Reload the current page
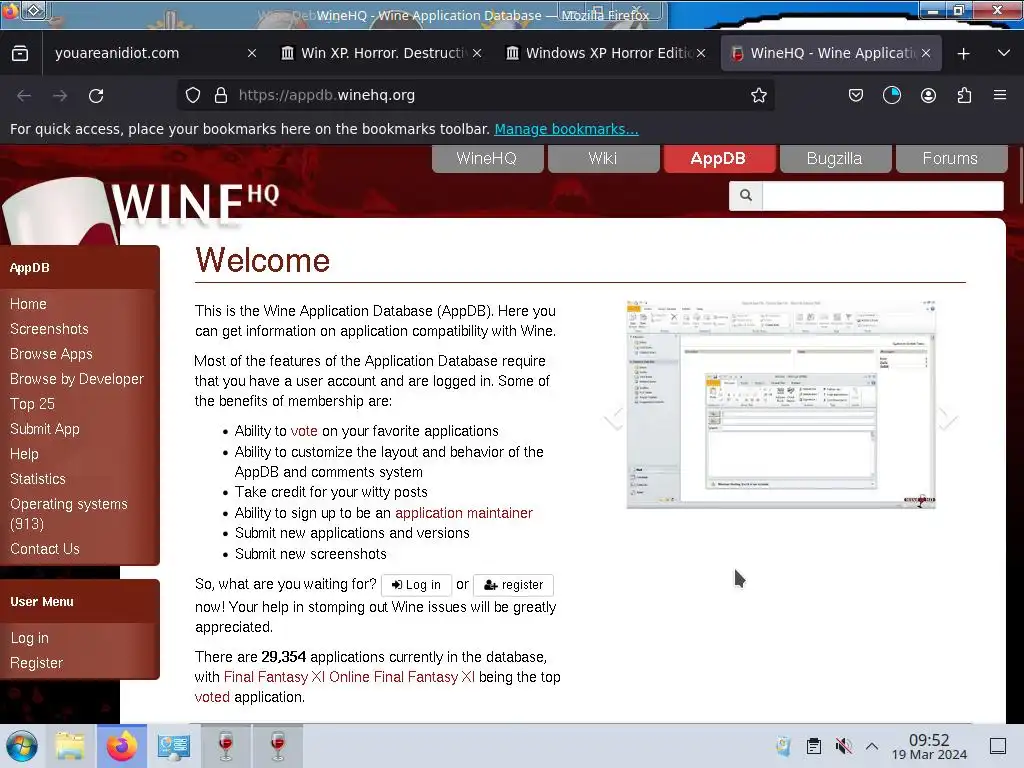Image resolution: width=1024 pixels, height=768 pixels. coord(96,96)
